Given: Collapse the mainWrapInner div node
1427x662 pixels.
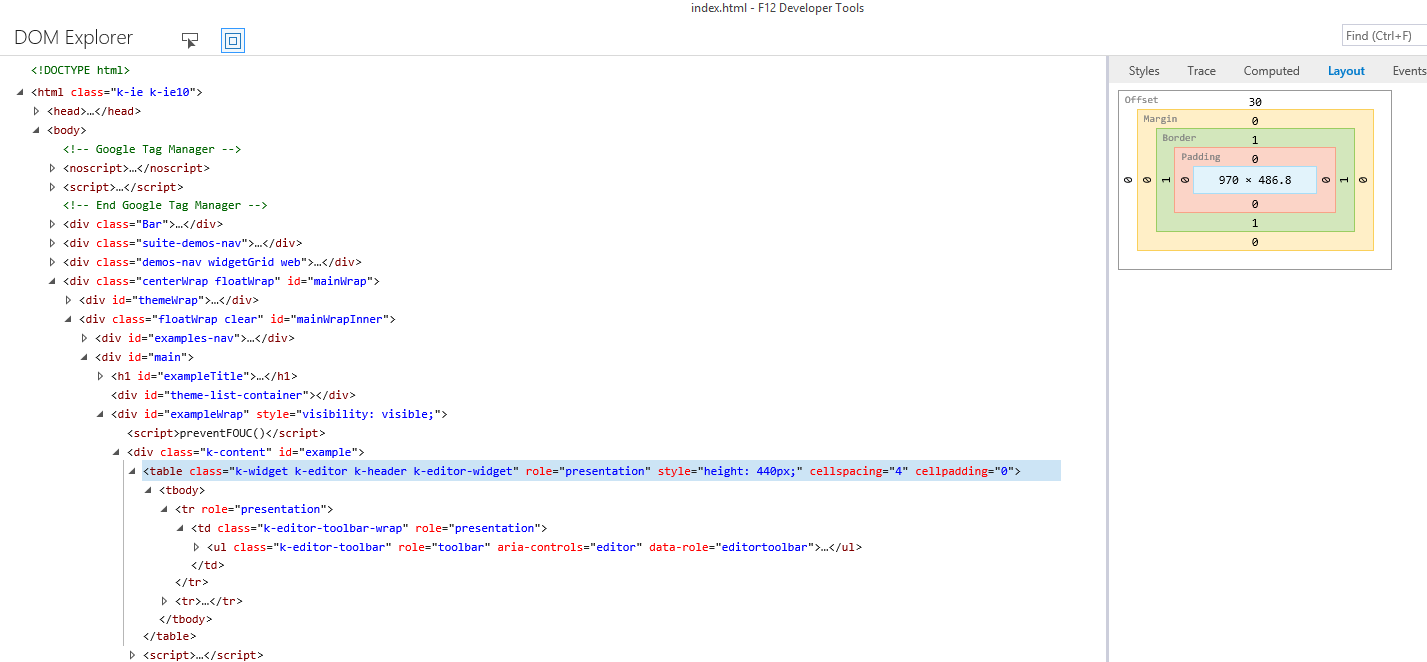Looking at the screenshot, I should coord(69,319).
